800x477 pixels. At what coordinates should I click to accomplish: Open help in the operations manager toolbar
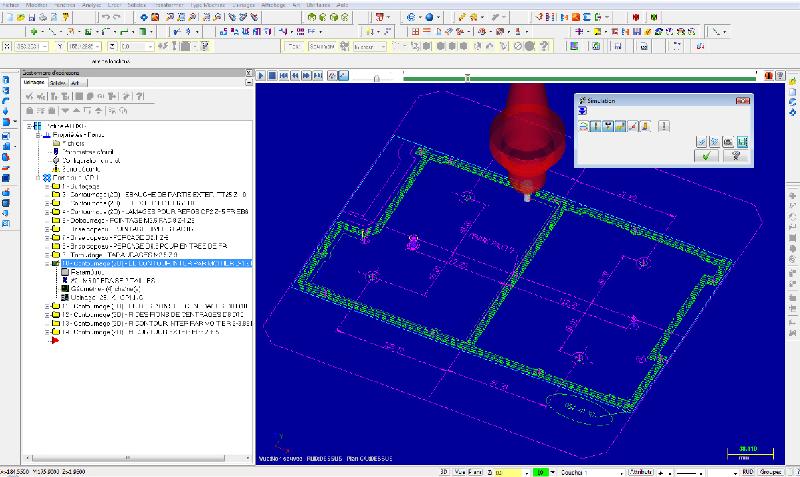pos(140,96)
